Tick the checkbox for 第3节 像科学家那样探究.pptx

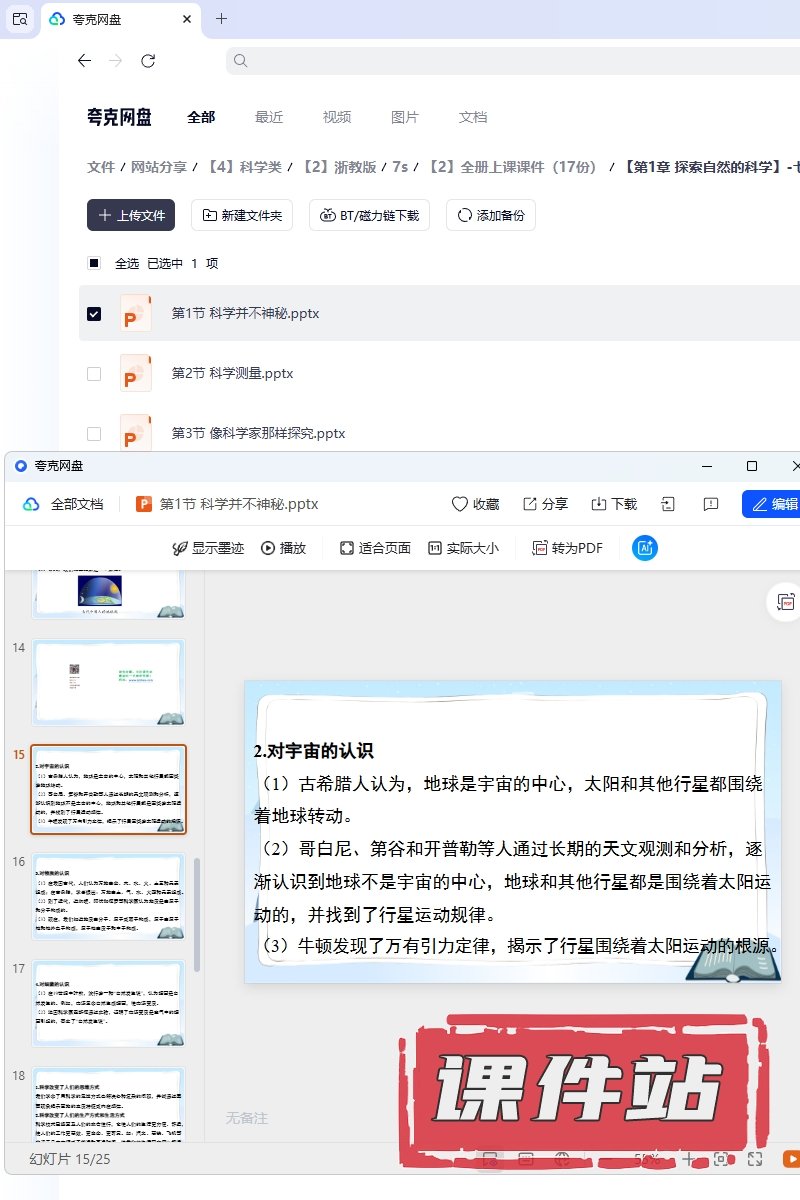point(94,434)
